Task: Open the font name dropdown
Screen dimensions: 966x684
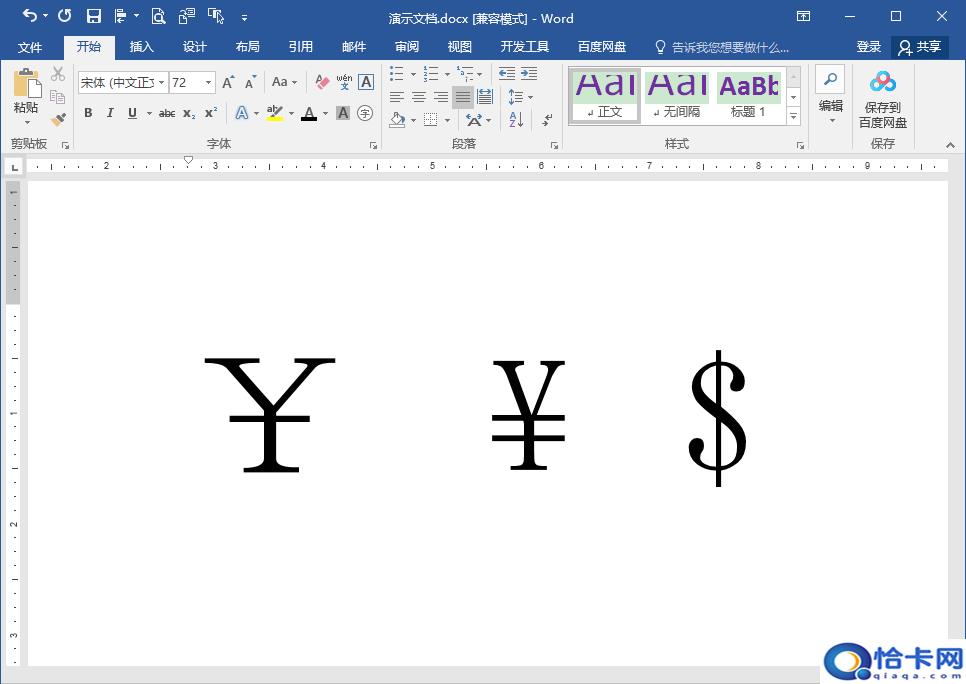Action: (162, 83)
